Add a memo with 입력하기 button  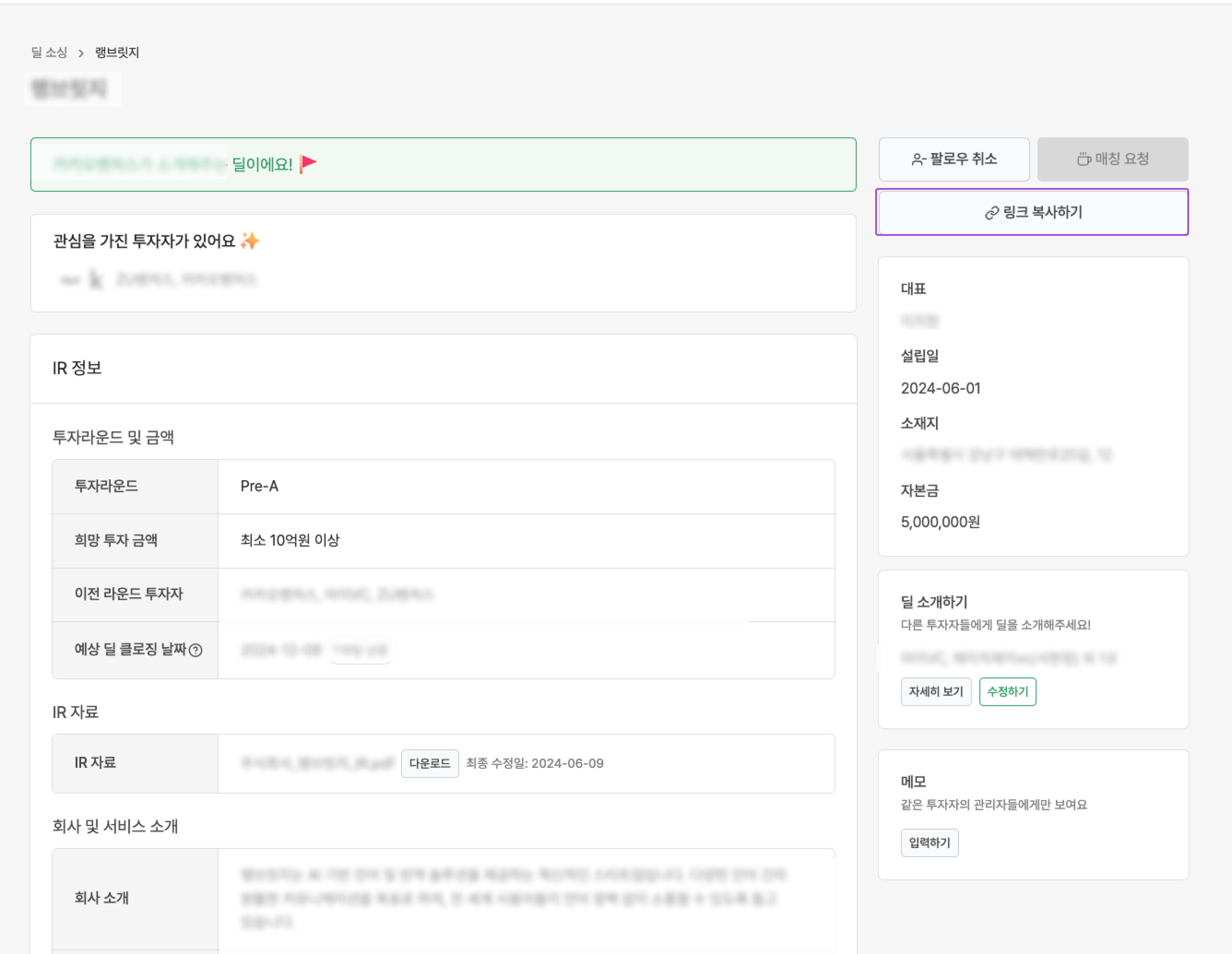929,843
